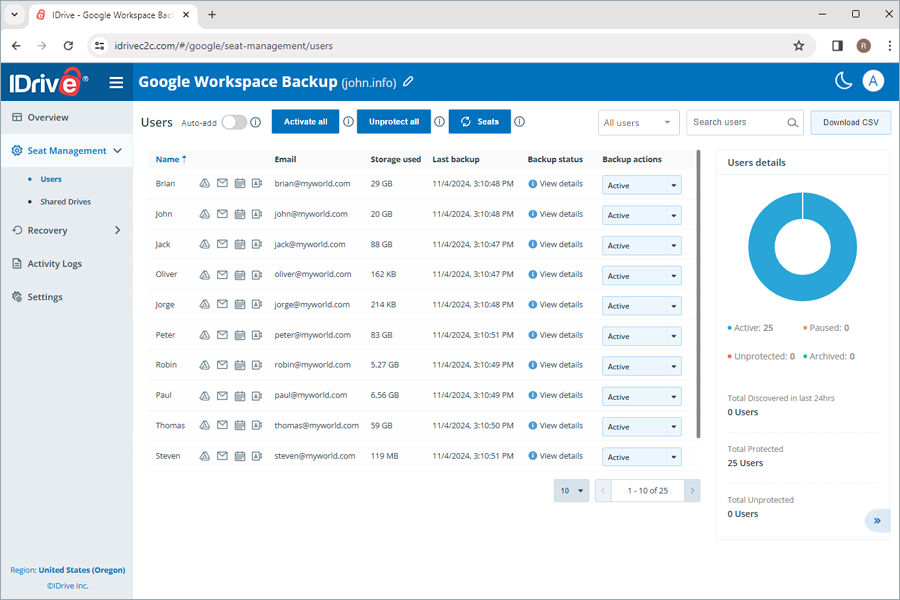Open Brian's backup action Active dropdown
Image resolution: width=900 pixels, height=600 pixels.
pyautogui.click(x=642, y=185)
